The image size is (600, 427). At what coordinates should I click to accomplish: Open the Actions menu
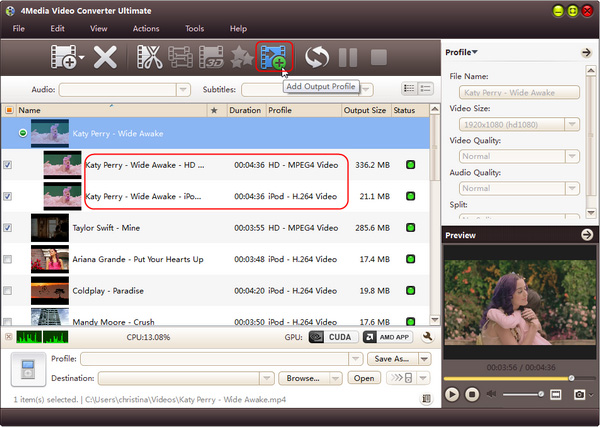[146, 28]
